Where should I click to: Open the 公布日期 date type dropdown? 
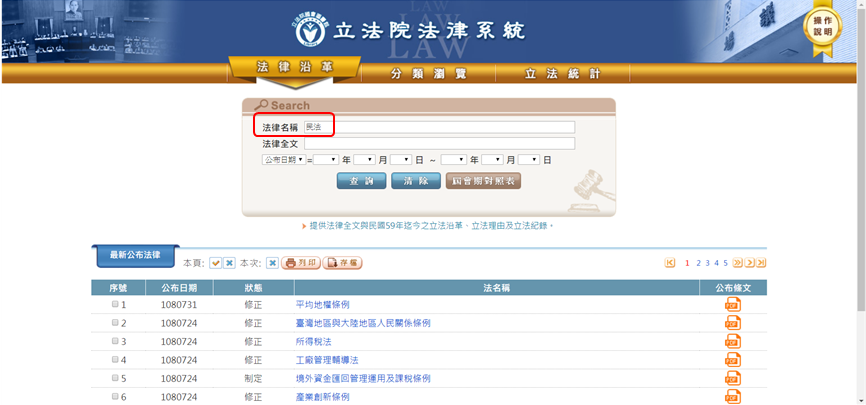(283, 159)
